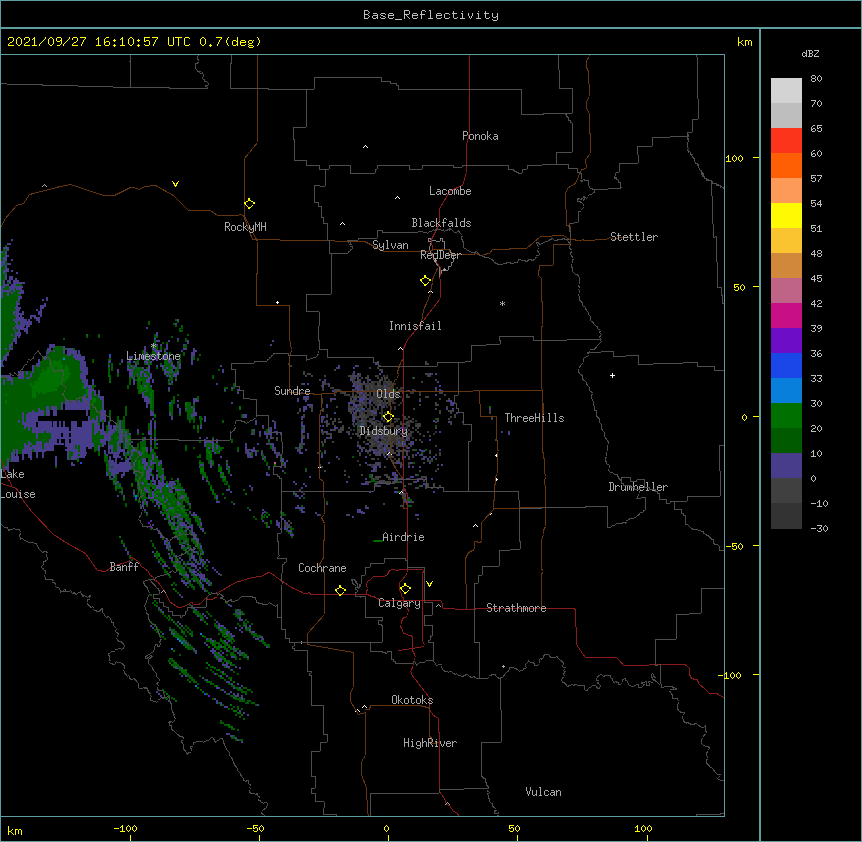
Task: Click the yellow V marker northwest of RockyMH
Action: click(175, 184)
